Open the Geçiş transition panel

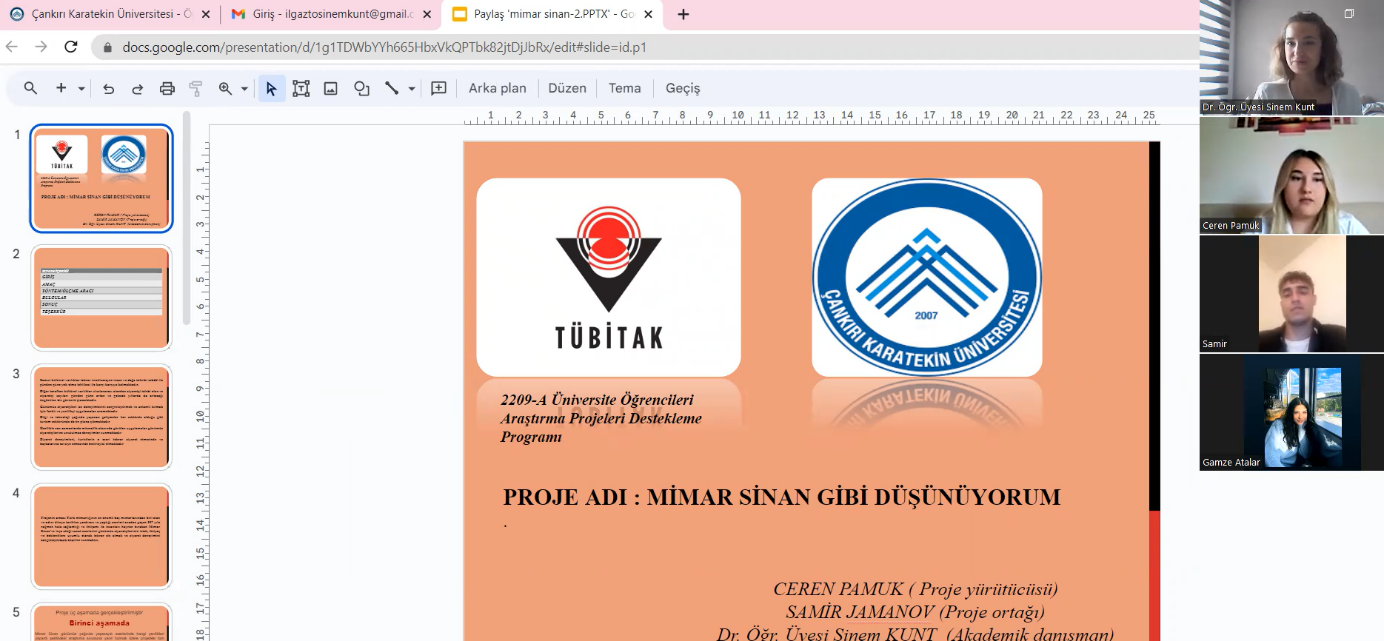(683, 88)
